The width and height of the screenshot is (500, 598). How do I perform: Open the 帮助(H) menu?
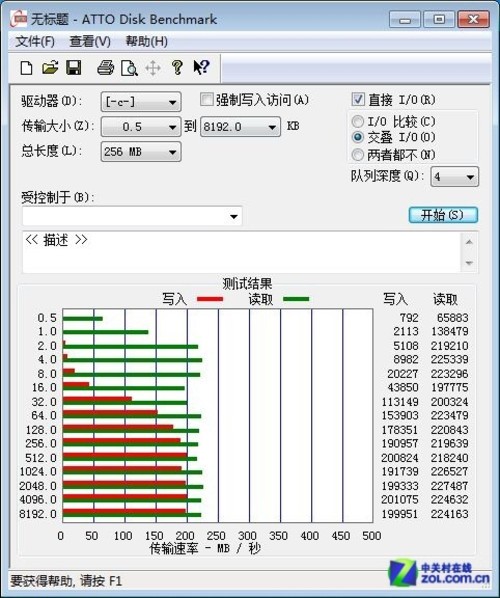coord(146,42)
